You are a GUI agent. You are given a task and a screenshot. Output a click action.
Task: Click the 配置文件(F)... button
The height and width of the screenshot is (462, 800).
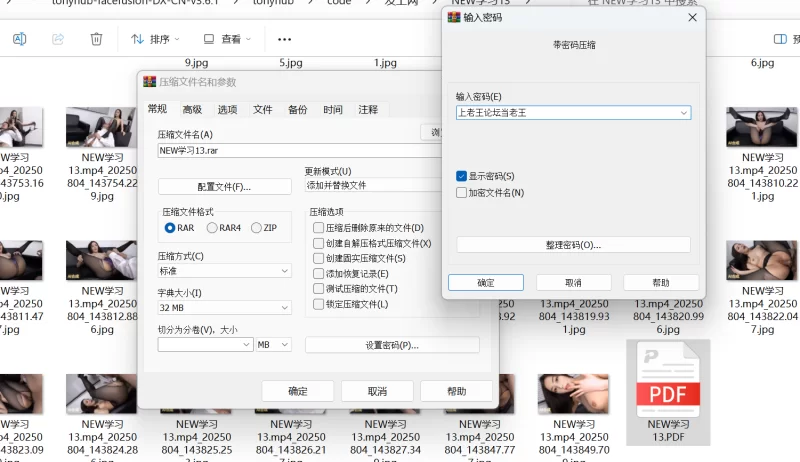coord(224,187)
